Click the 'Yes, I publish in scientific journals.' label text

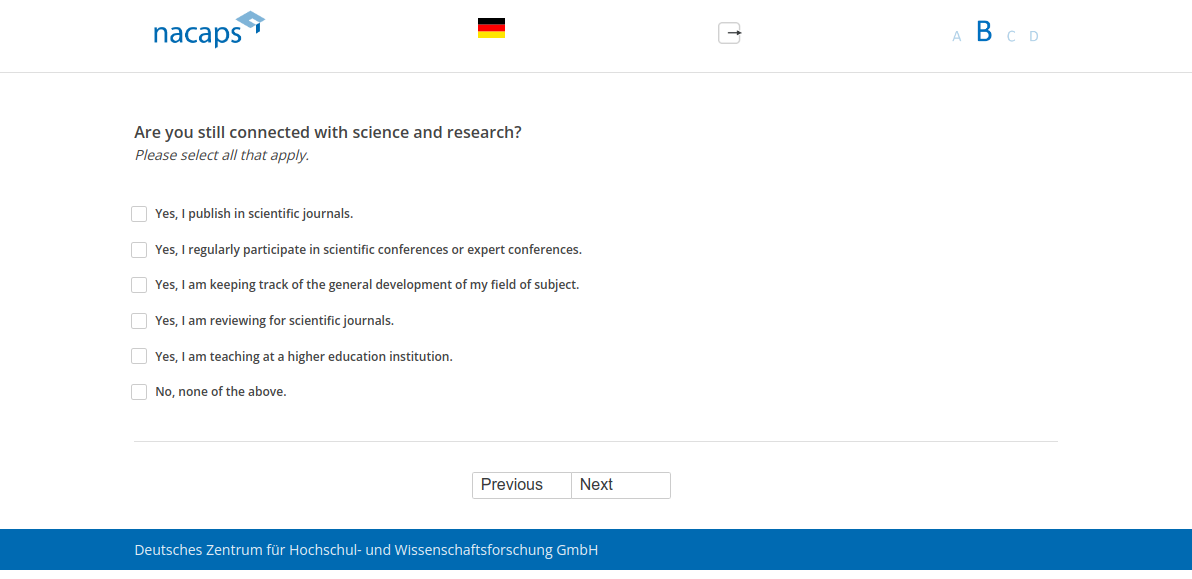pyautogui.click(x=254, y=214)
